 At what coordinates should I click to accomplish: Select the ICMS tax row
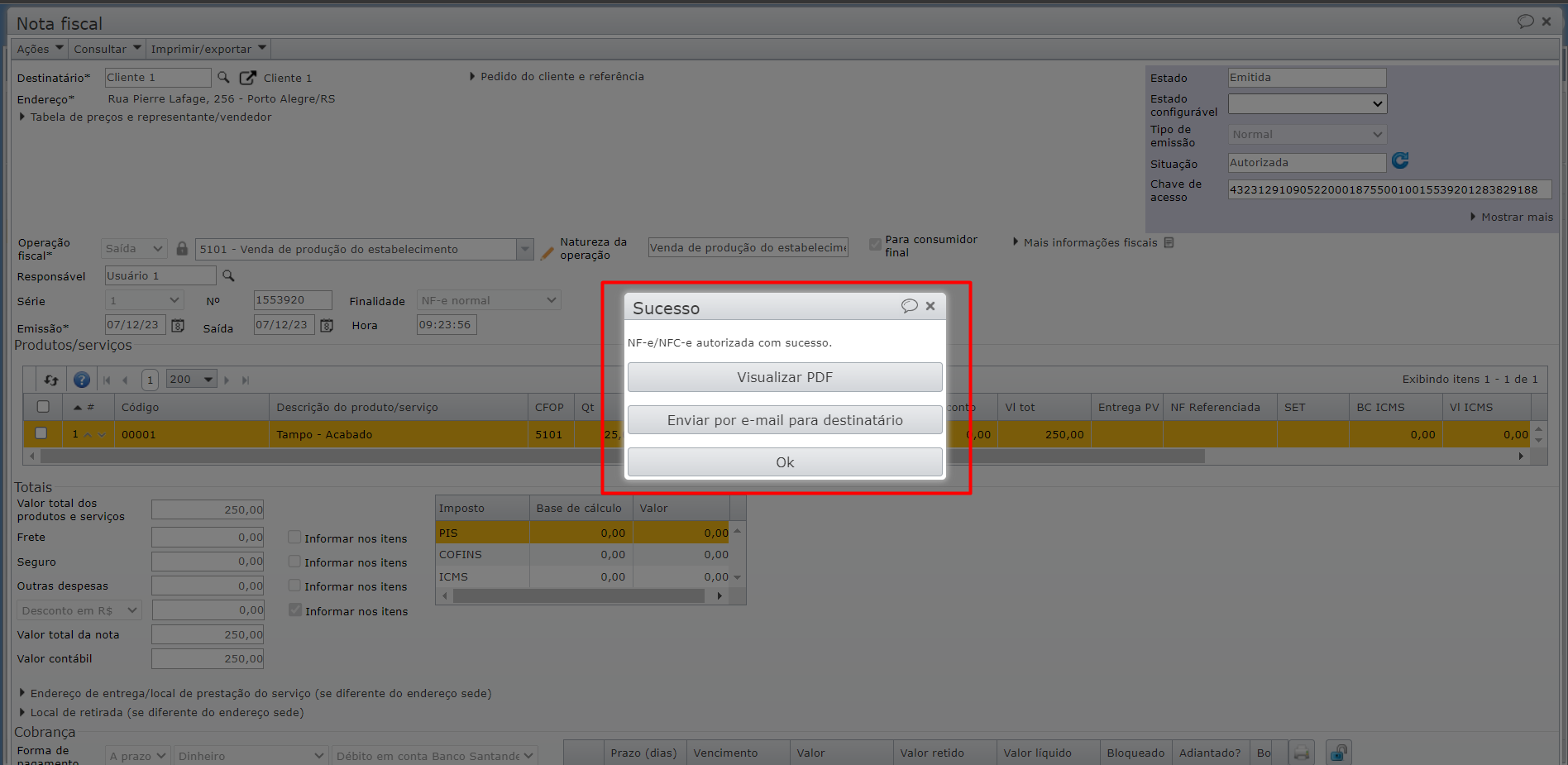[582, 576]
